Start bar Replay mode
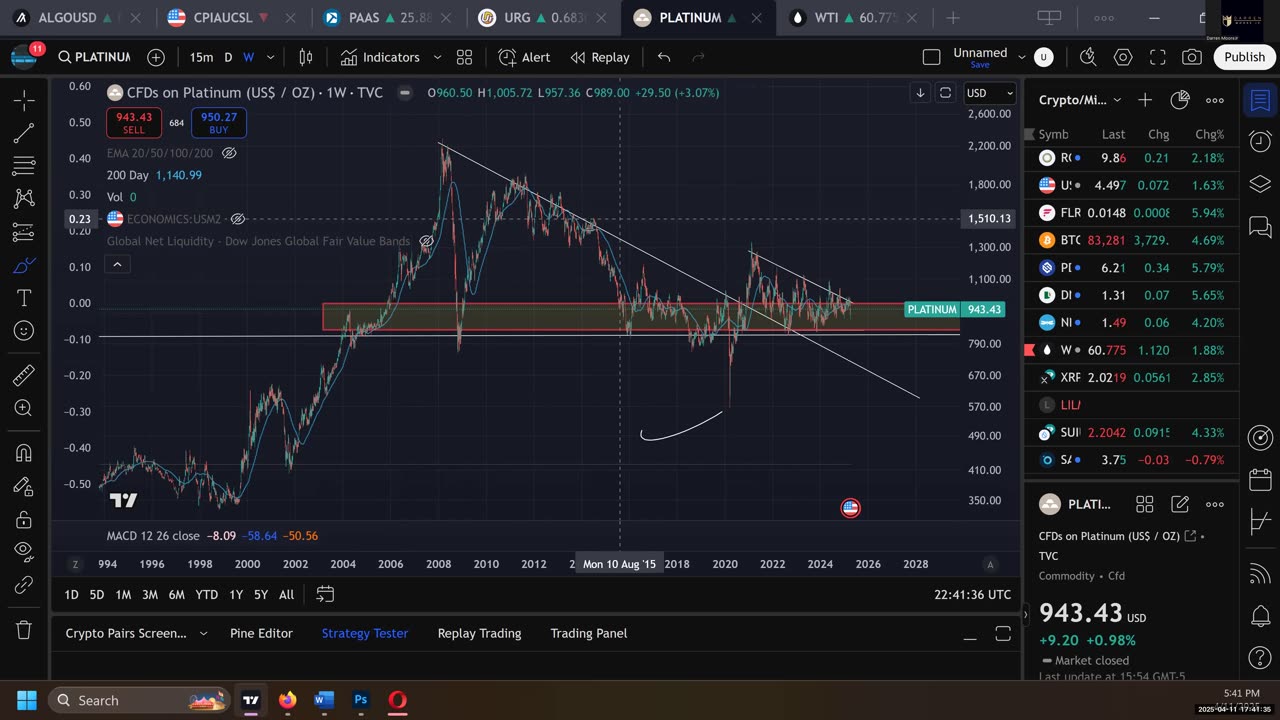Screen dimensions: 1280x720 [x=600, y=57]
